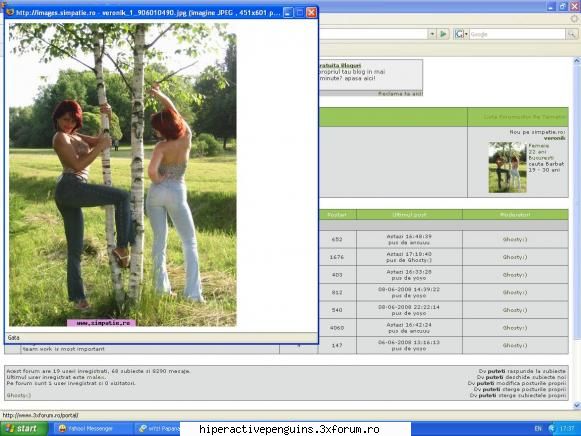Click the Moderatori column header
581x436 pixels.
pos(515,214)
